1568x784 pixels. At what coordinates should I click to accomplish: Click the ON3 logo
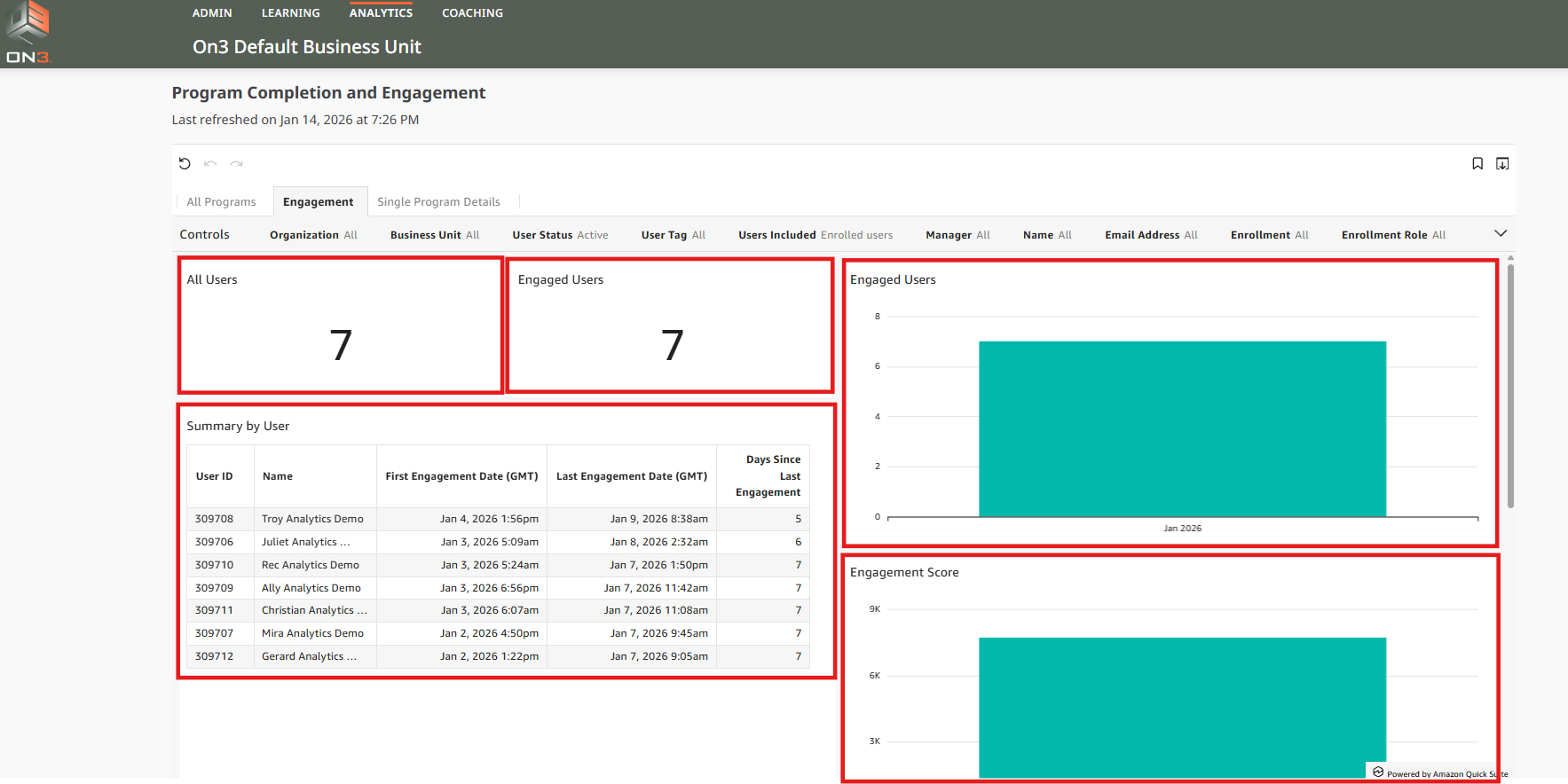(x=28, y=33)
